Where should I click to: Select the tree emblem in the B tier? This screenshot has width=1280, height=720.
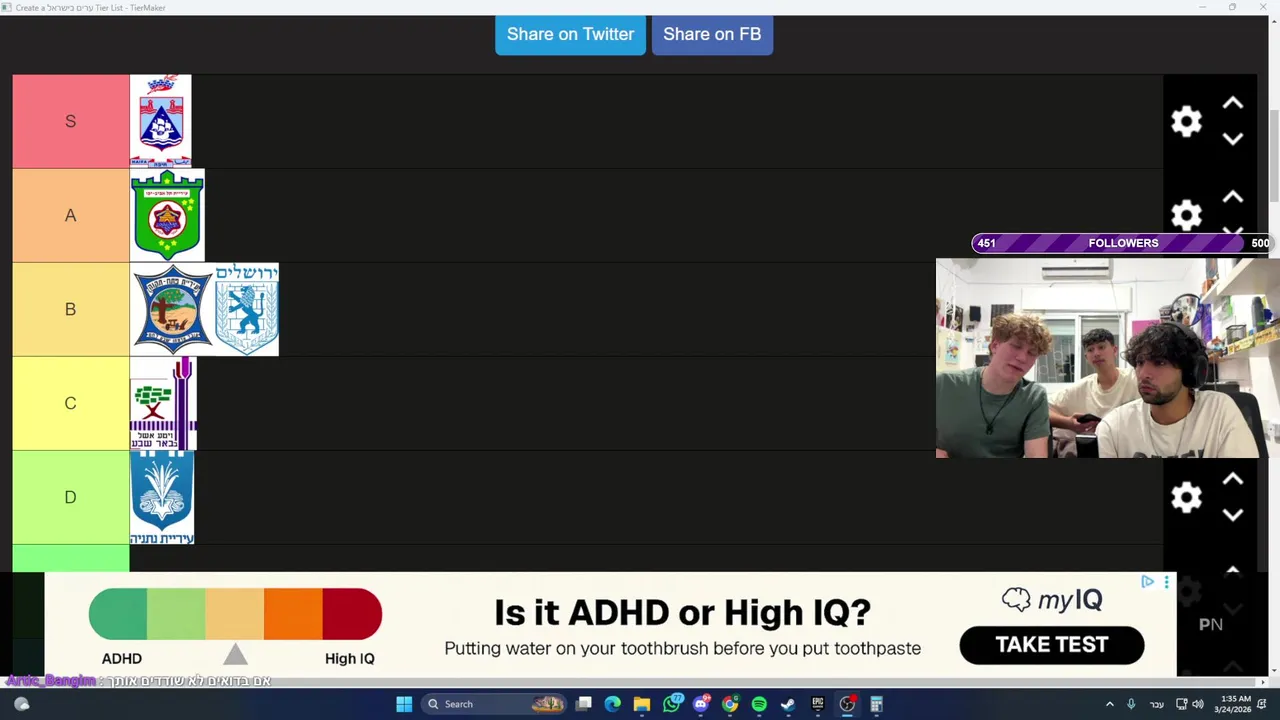(172, 309)
